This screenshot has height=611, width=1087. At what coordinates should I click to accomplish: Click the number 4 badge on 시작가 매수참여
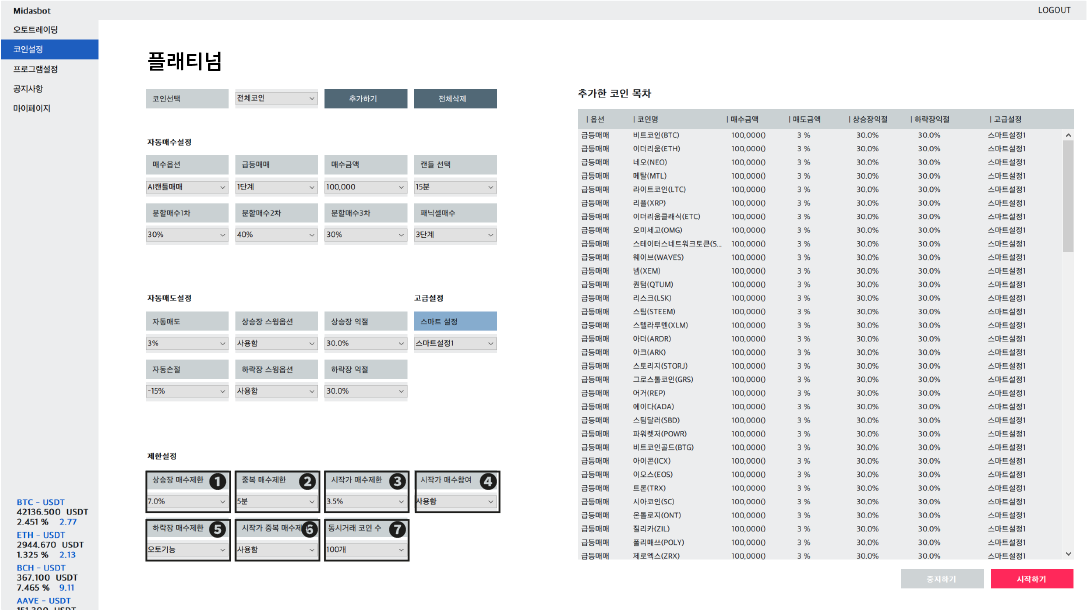coord(488,481)
